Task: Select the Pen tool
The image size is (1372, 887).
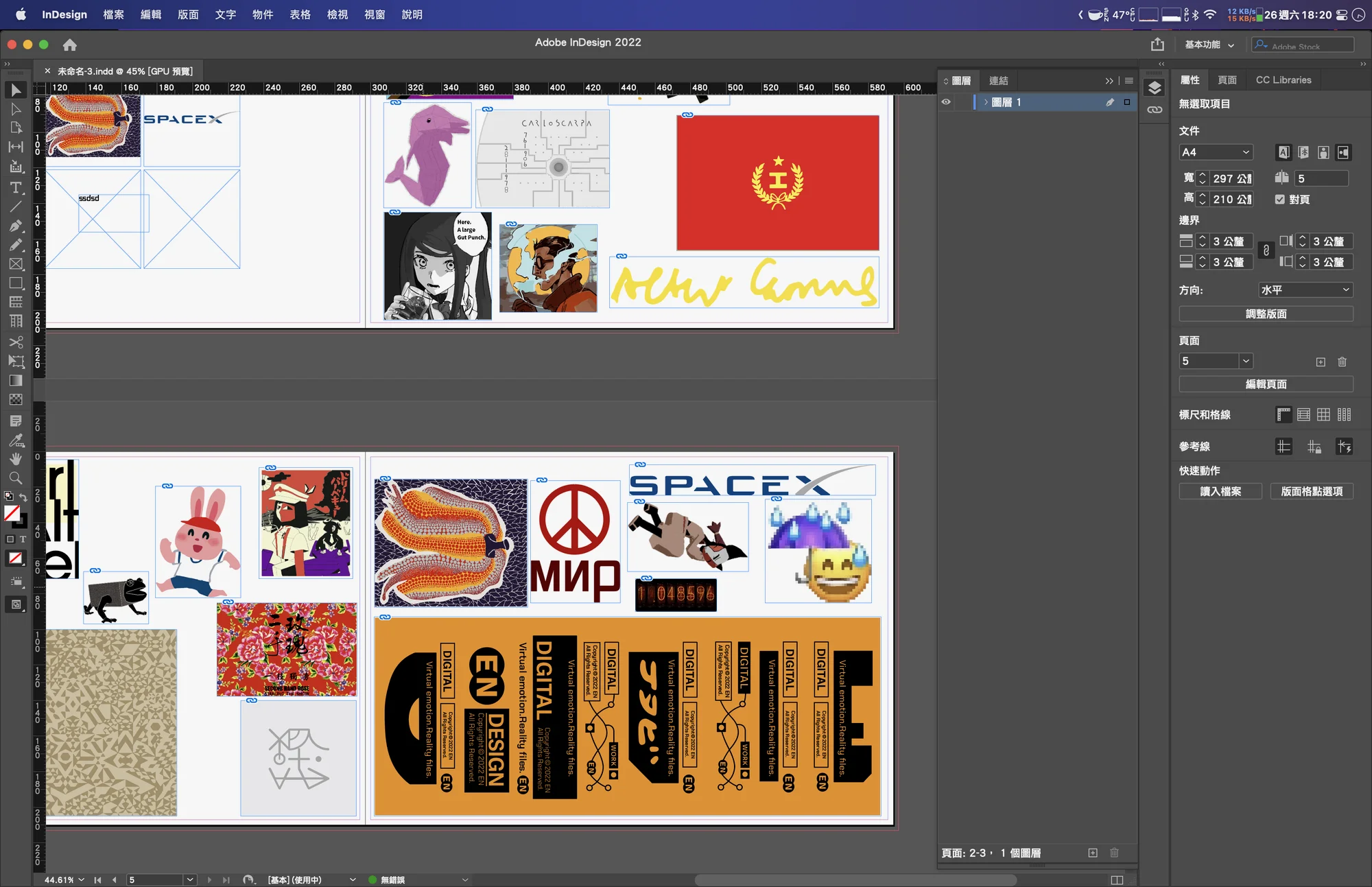Action: pyautogui.click(x=16, y=226)
